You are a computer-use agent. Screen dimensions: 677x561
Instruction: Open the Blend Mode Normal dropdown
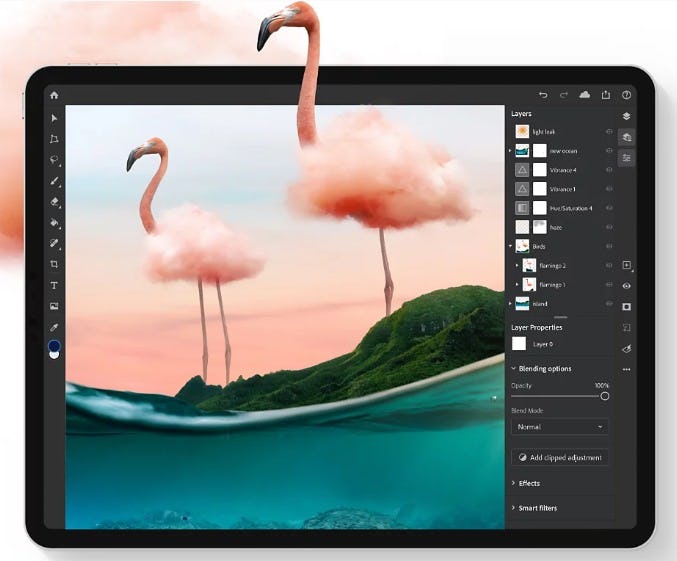tap(560, 427)
